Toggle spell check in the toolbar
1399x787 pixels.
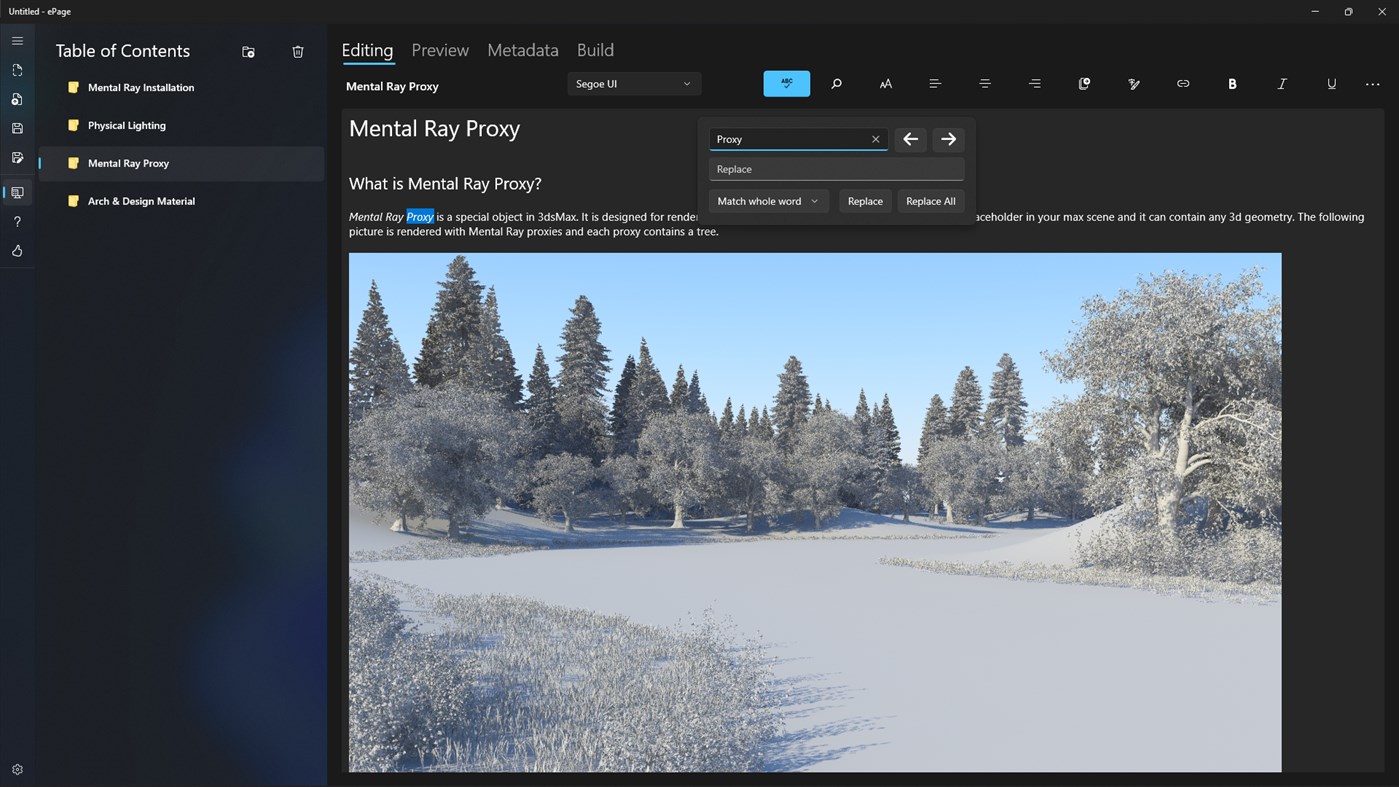click(786, 84)
